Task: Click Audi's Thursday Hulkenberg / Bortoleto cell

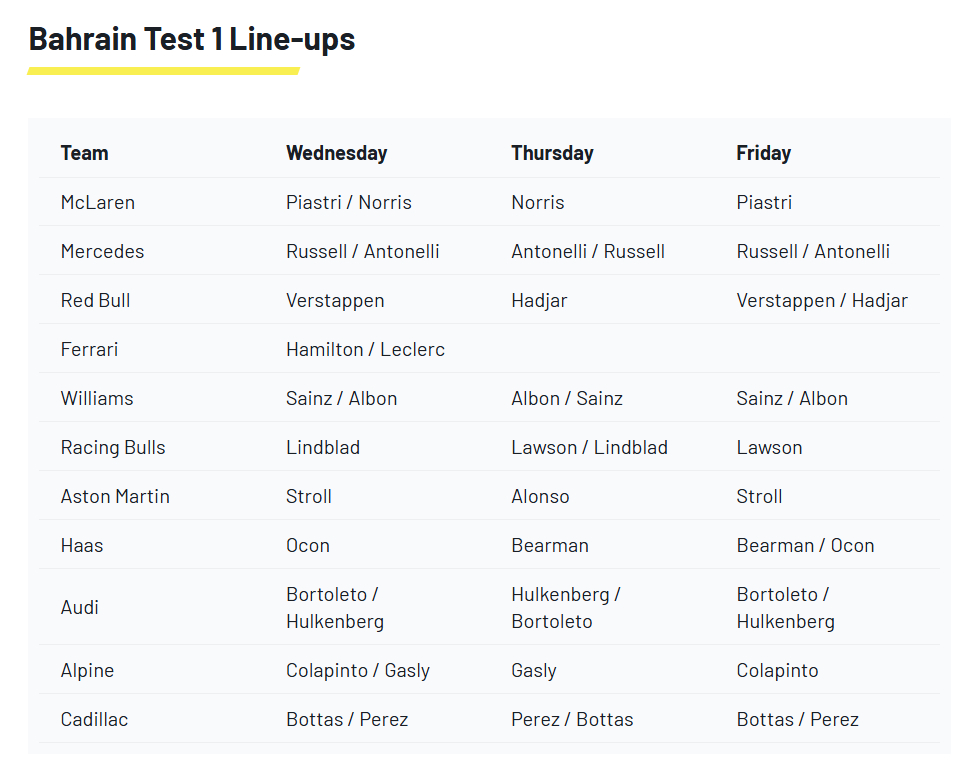Action: pyautogui.click(x=565, y=607)
